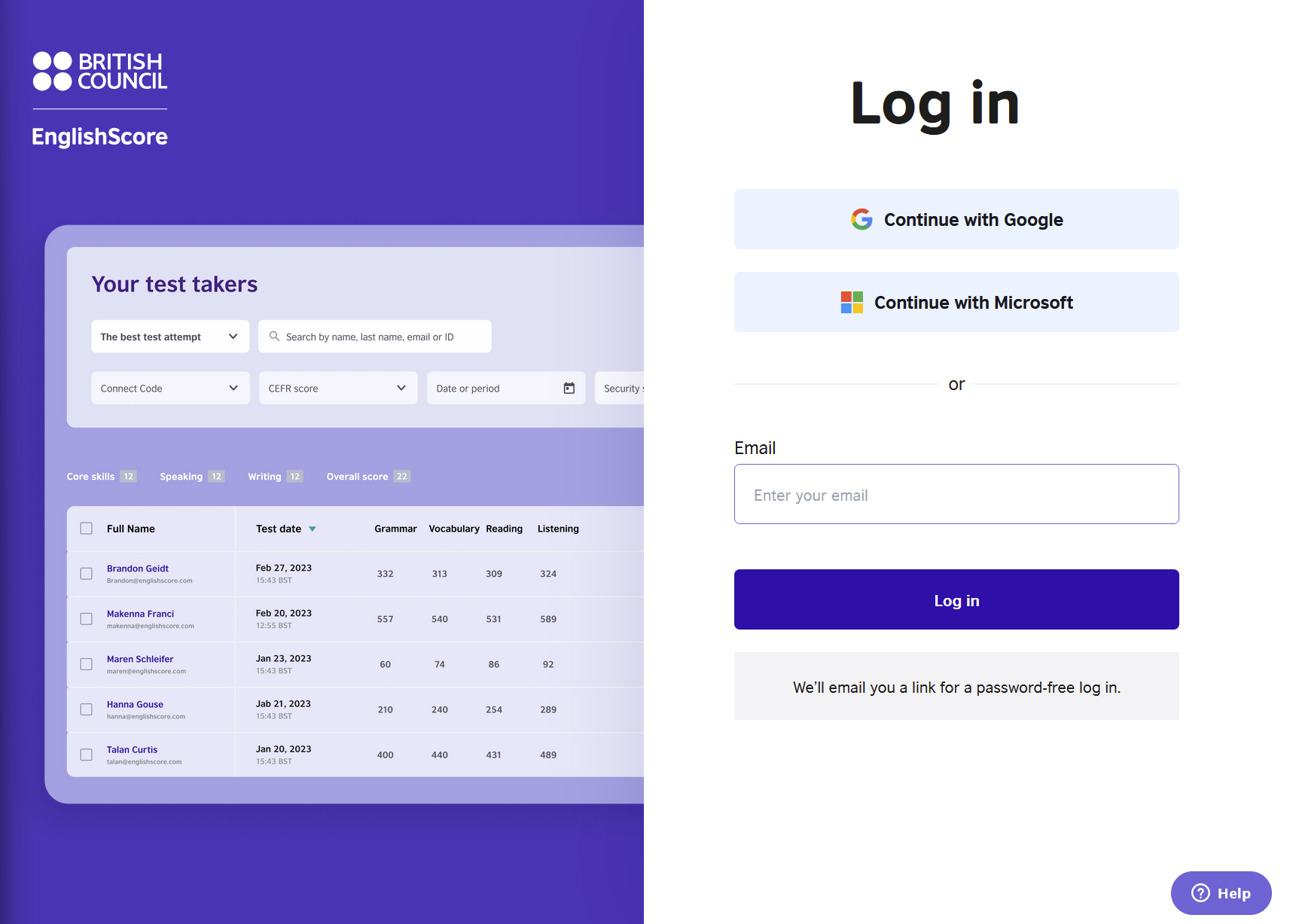Click the Jab 21, 2023 test date
This screenshot has width=1290, height=924.
(x=283, y=703)
